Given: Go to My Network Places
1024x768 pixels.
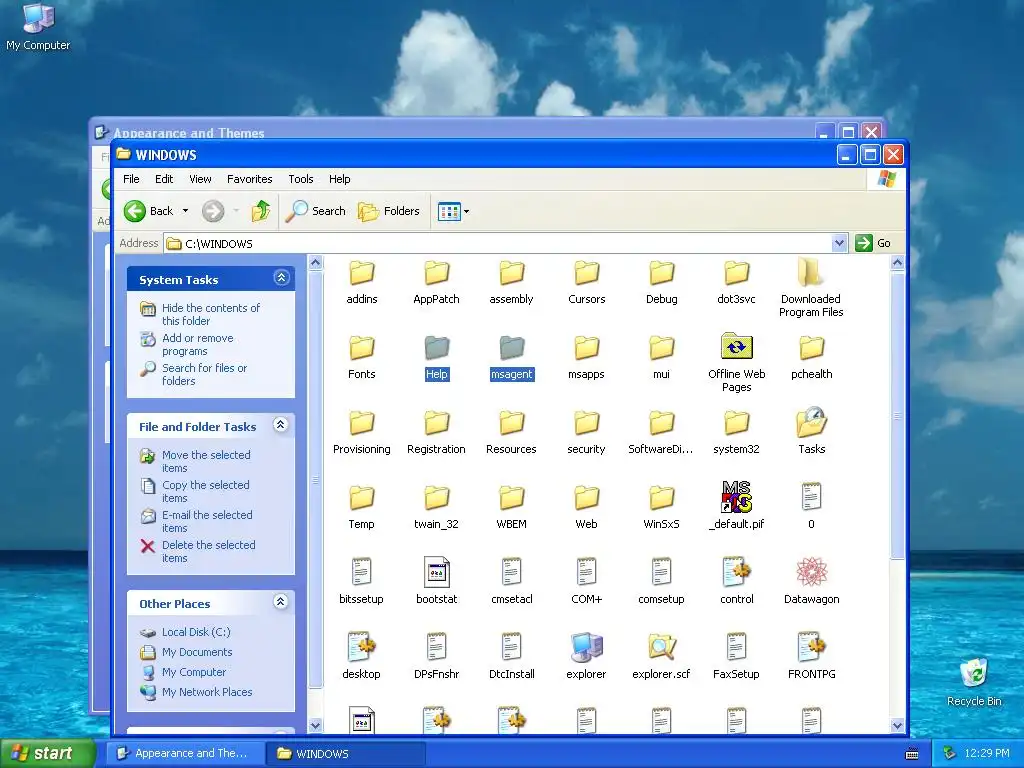Looking at the screenshot, I should [x=206, y=692].
